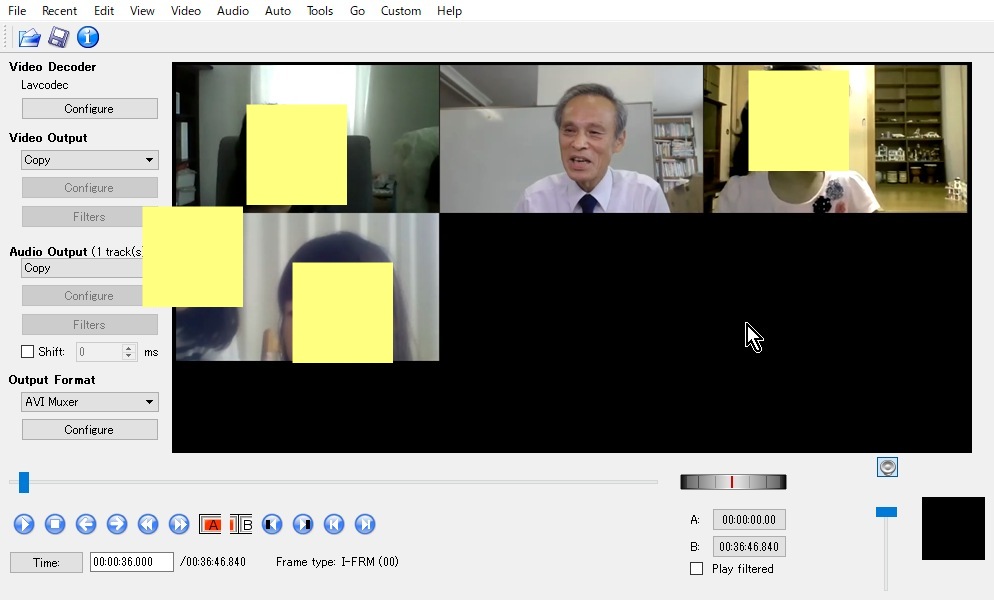Go to previous frame with left arrow
This screenshot has width=994, height=600.
(x=86, y=524)
